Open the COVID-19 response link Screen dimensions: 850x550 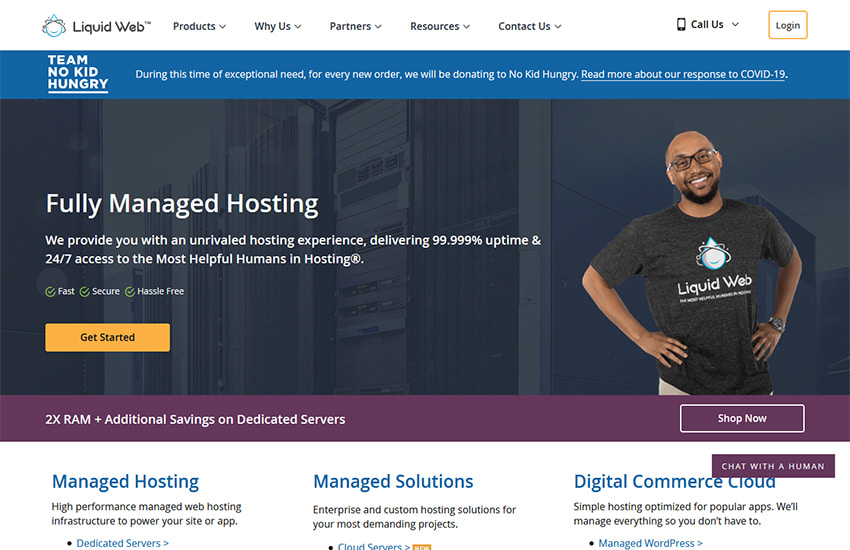pos(683,74)
